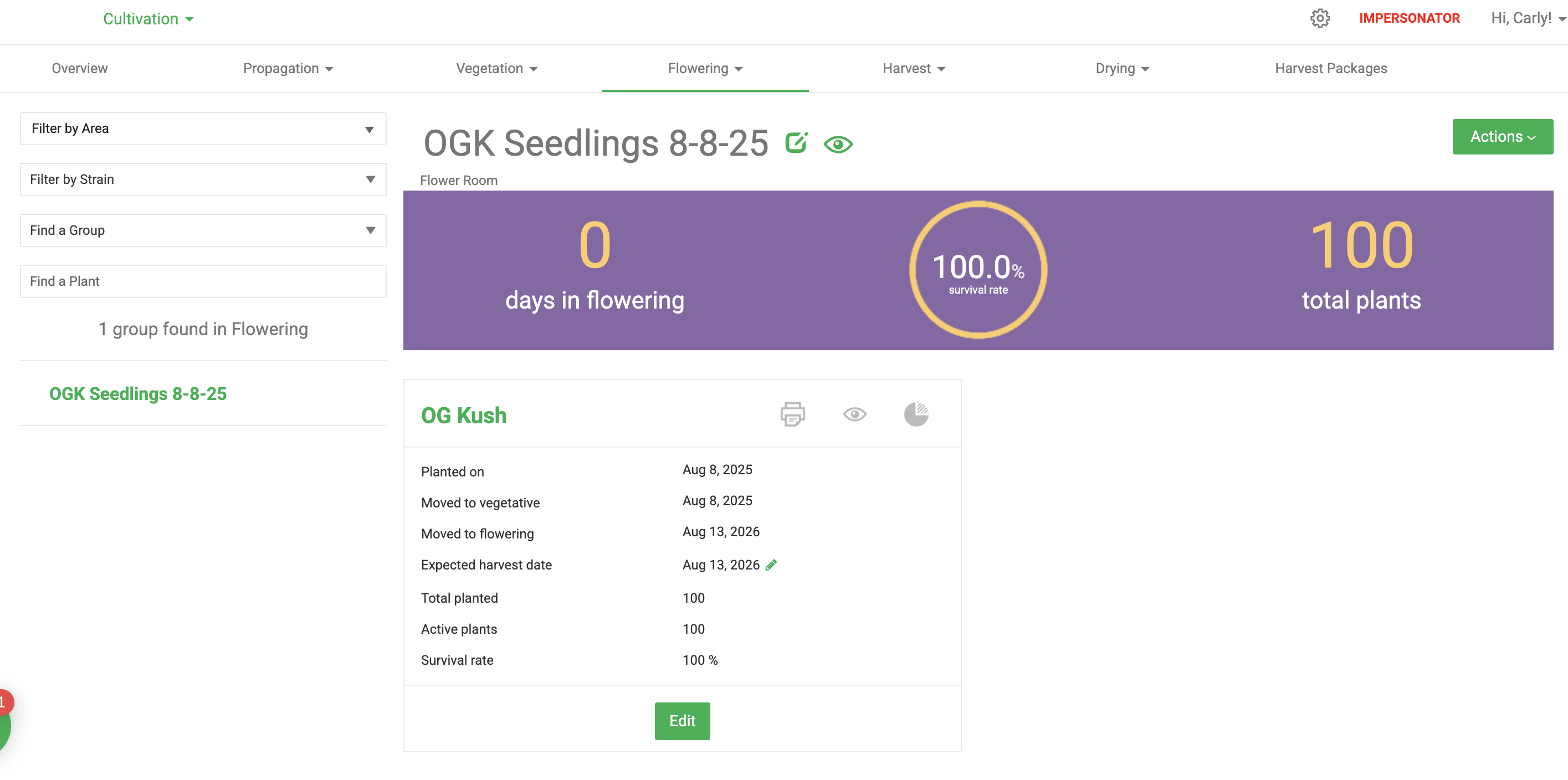Toggle group visibility with green eye icon
1568x780 pixels.
[838, 144]
